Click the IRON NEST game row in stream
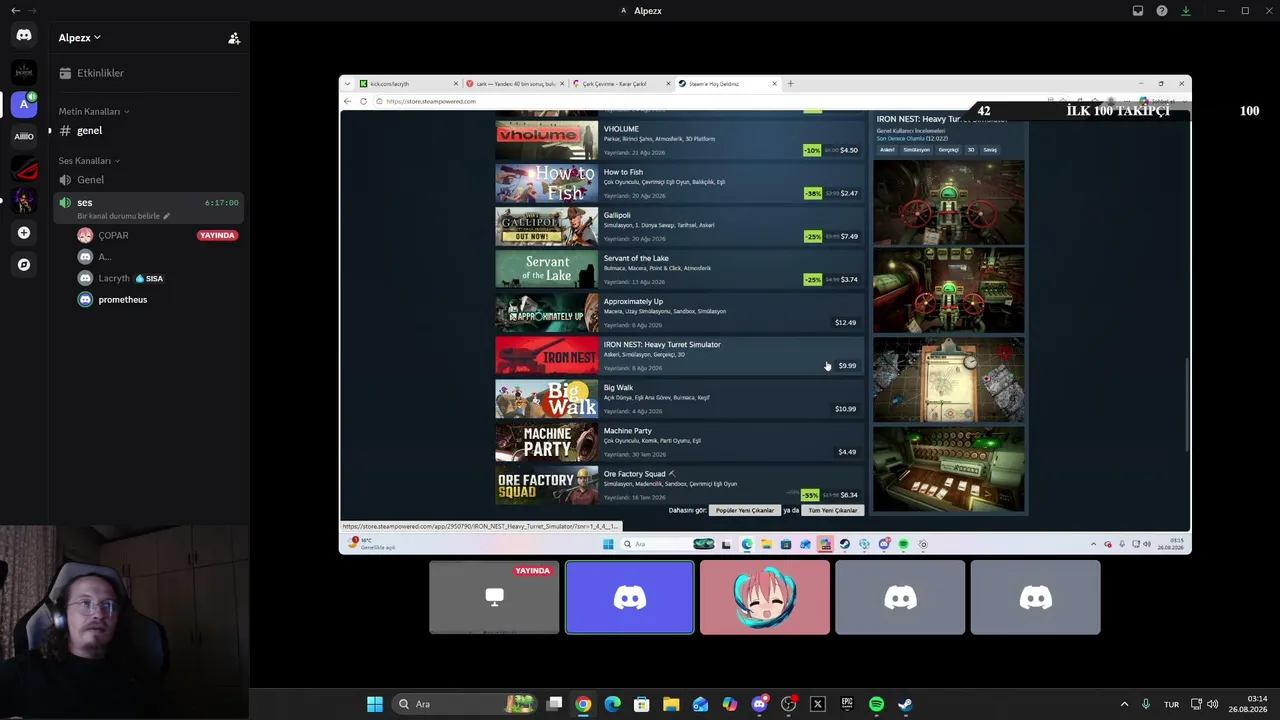The image size is (1280, 720). tap(679, 355)
